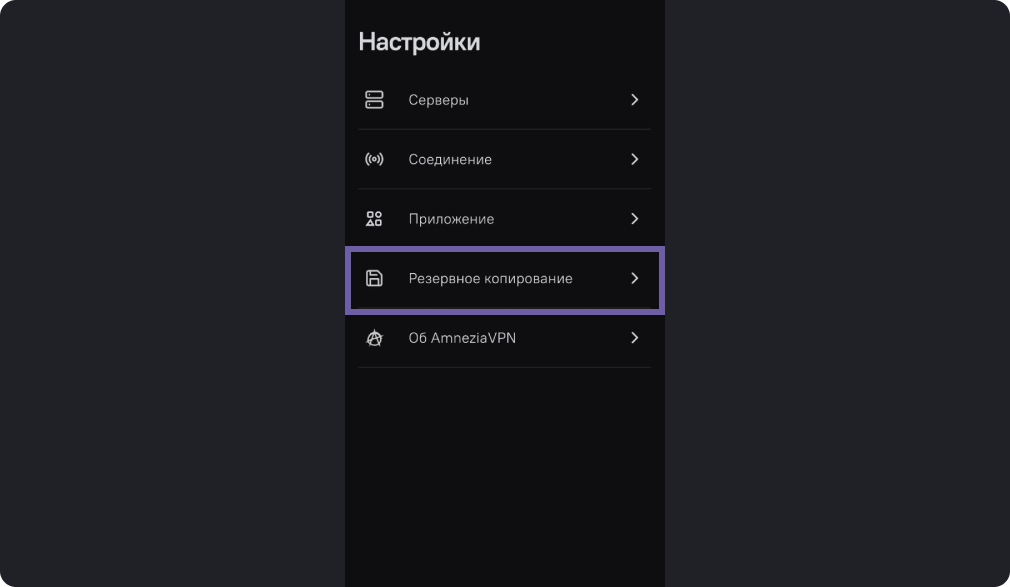Click the Серверы server stack icon

pyautogui.click(x=374, y=100)
